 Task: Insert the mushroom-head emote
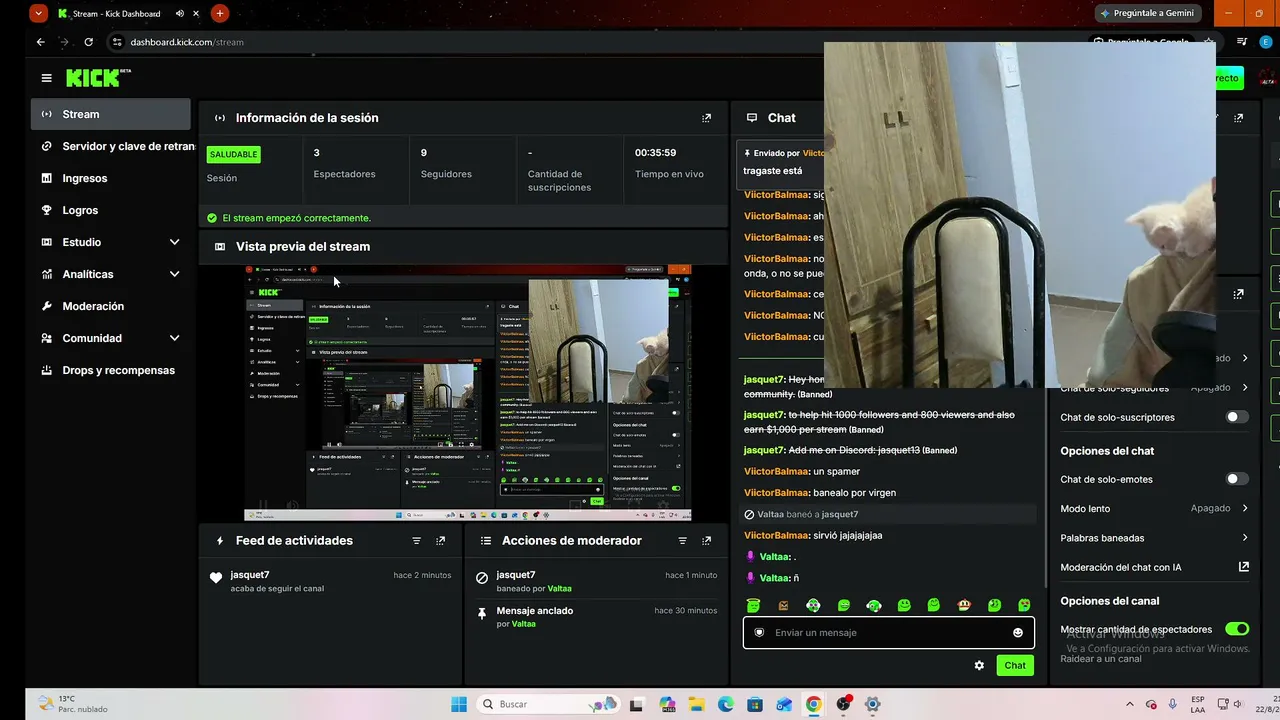[x=964, y=605]
